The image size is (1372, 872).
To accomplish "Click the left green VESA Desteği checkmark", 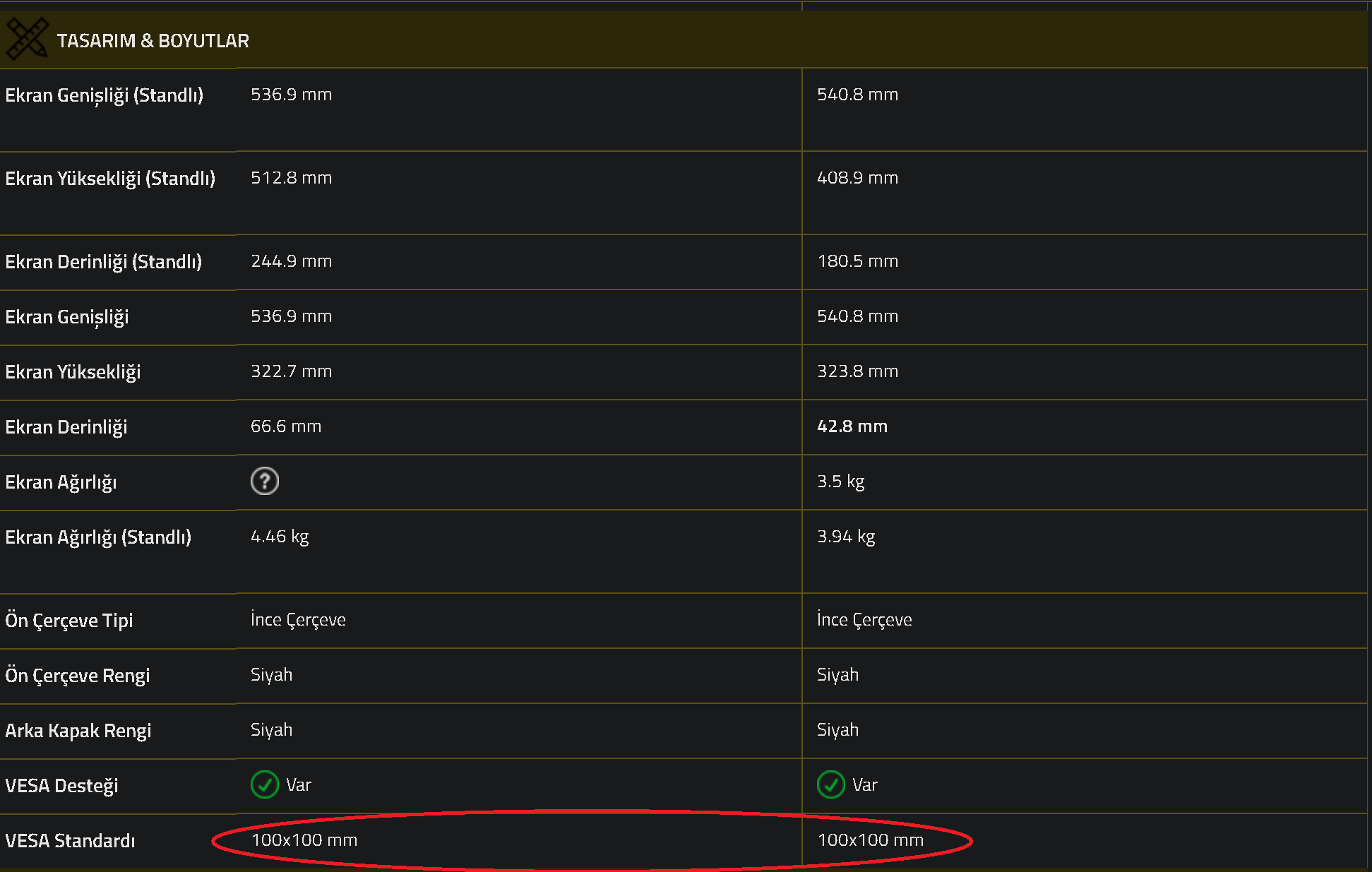I will click(x=265, y=784).
